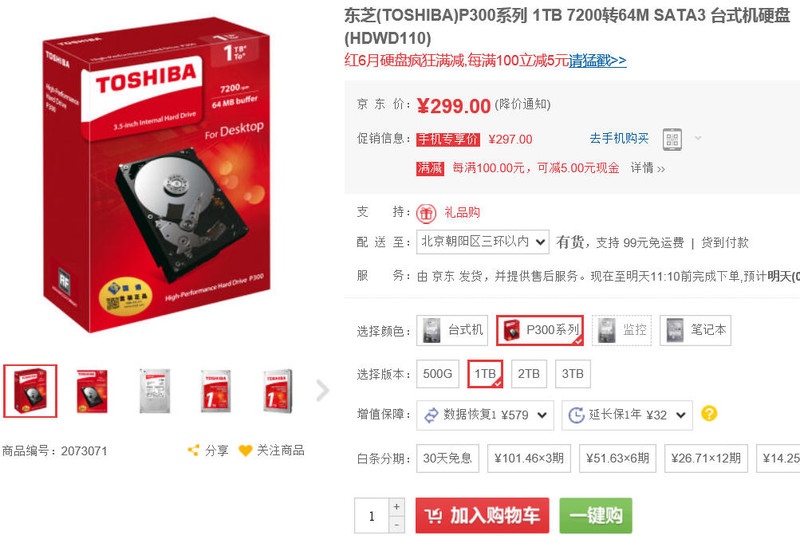
Task: Select the 2TB version option
Action: [x=529, y=374]
